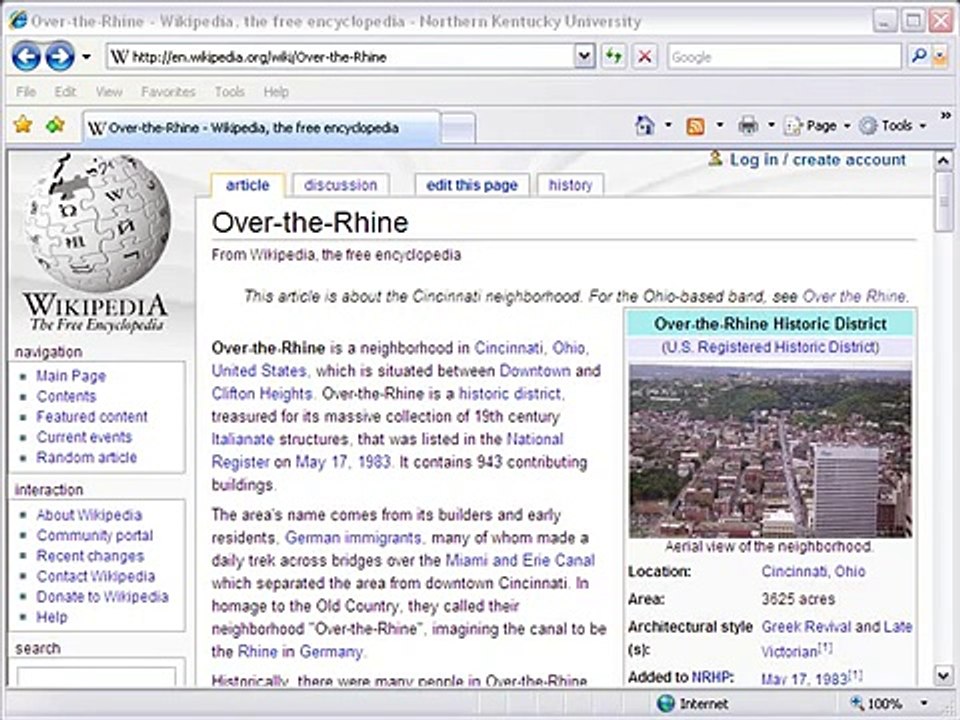The image size is (960, 720).
Task: Switch to the article tab
Action: [x=247, y=185]
